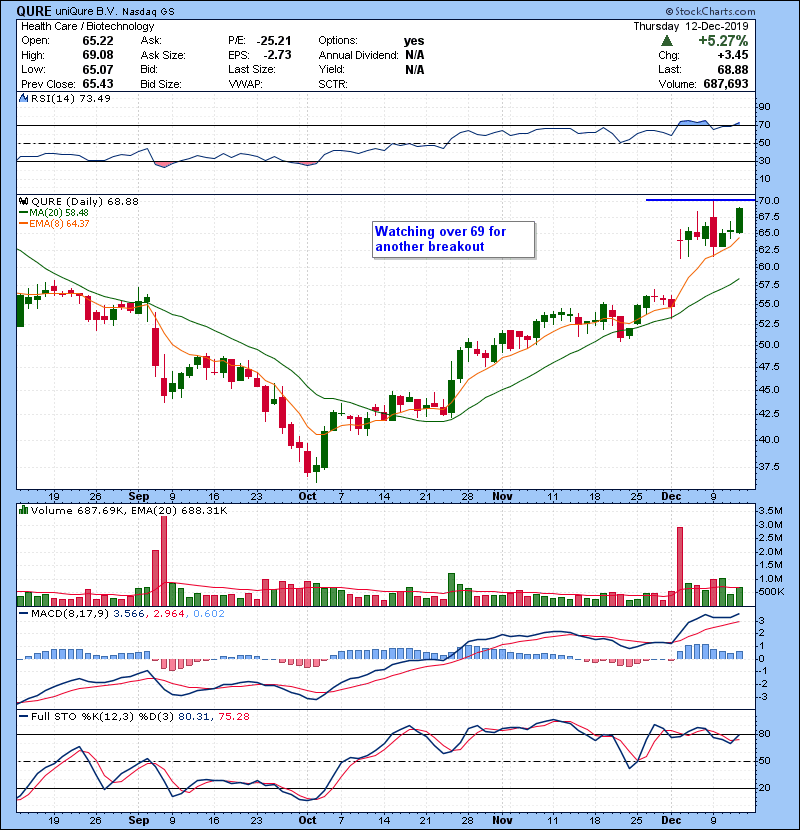Click the Volume 687.69K, EMA(20) 688.31K label

[129, 510]
